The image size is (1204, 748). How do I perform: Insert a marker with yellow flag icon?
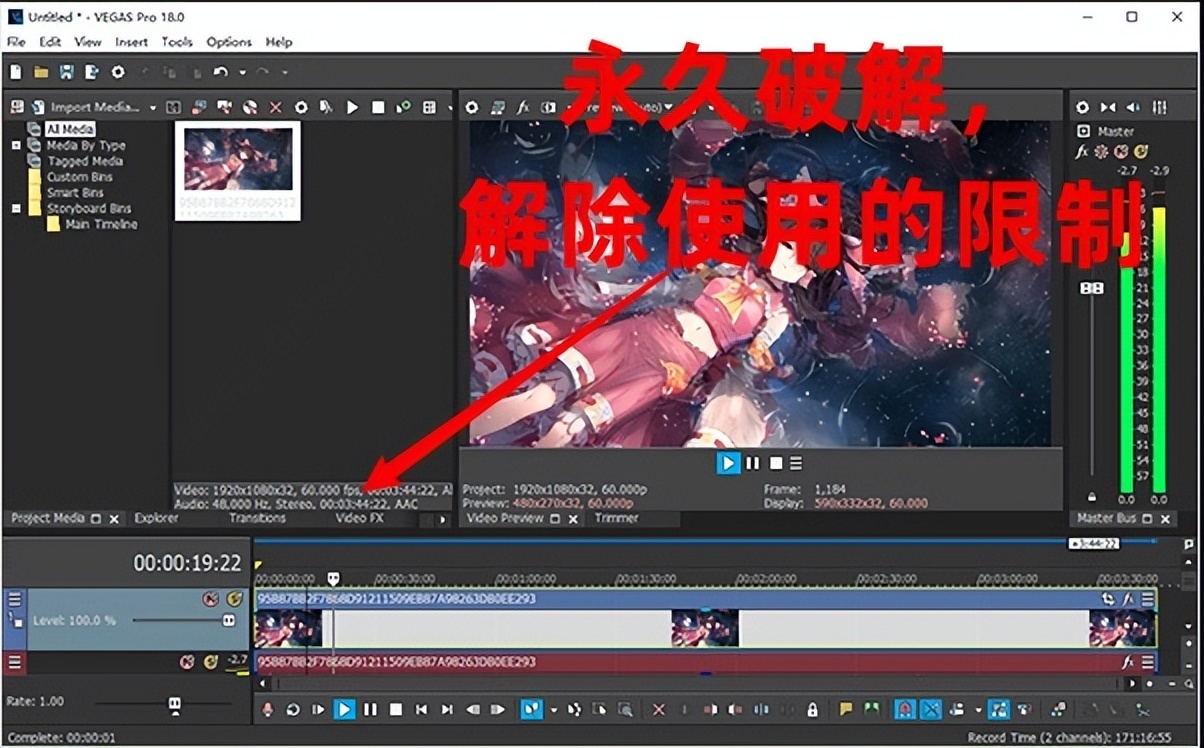846,709
